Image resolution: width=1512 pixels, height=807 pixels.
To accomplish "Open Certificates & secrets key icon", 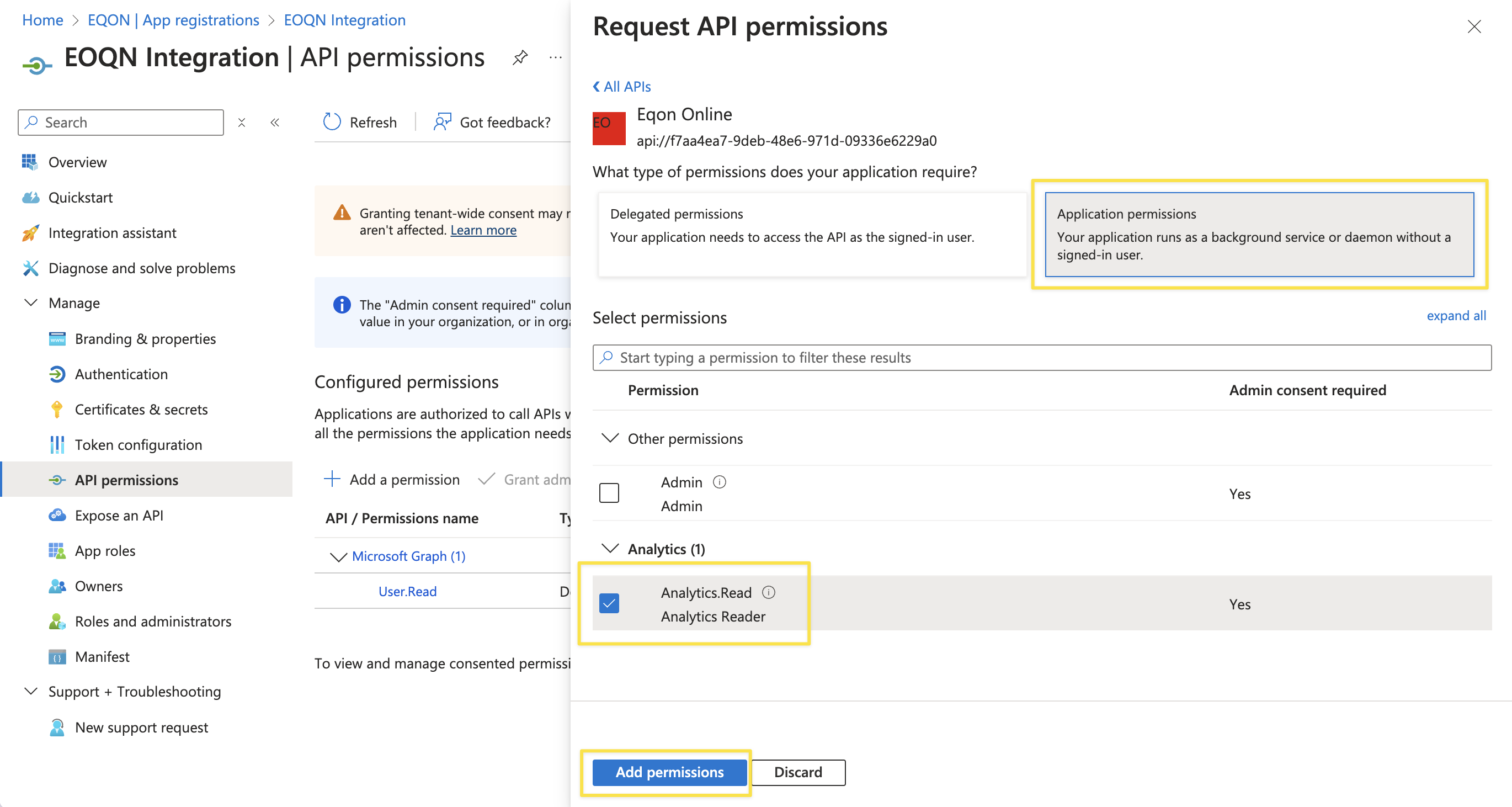I will pos(57,410).
